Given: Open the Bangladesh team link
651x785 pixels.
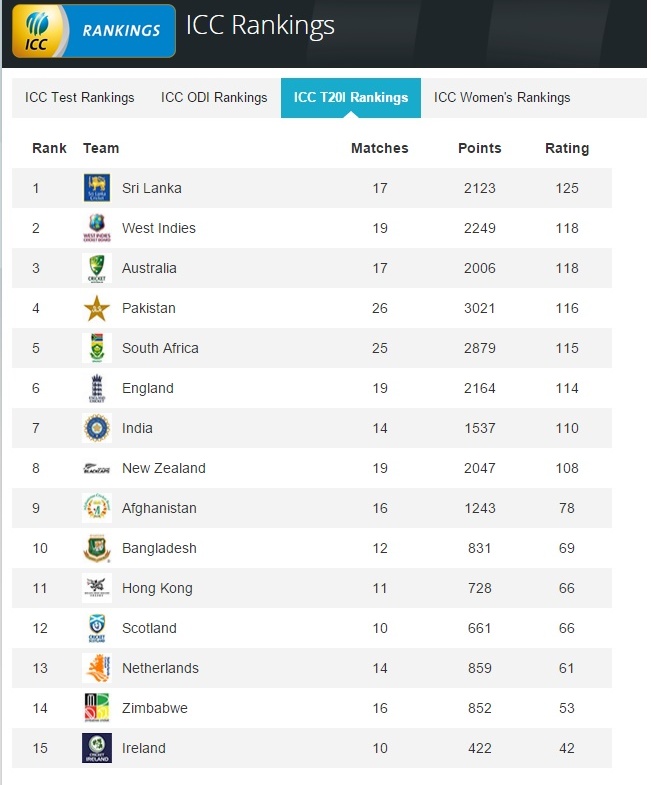Looking at the screenshot, I should tap(159, 548).
